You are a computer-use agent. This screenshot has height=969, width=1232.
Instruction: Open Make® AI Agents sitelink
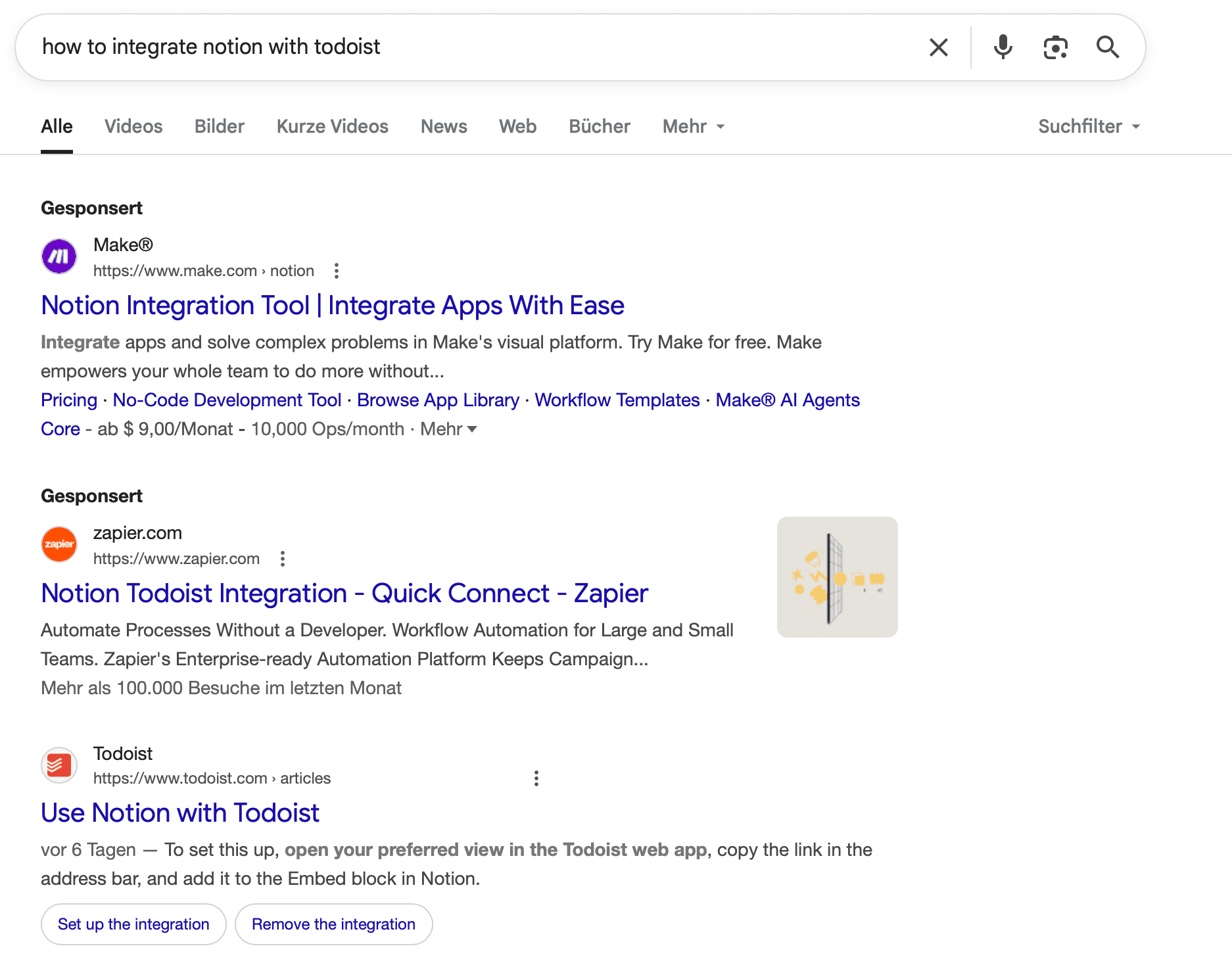788,400
